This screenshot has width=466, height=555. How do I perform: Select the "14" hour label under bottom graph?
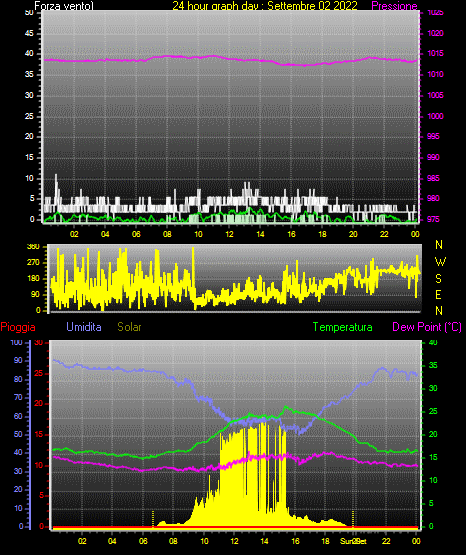(x=264, y=541)
